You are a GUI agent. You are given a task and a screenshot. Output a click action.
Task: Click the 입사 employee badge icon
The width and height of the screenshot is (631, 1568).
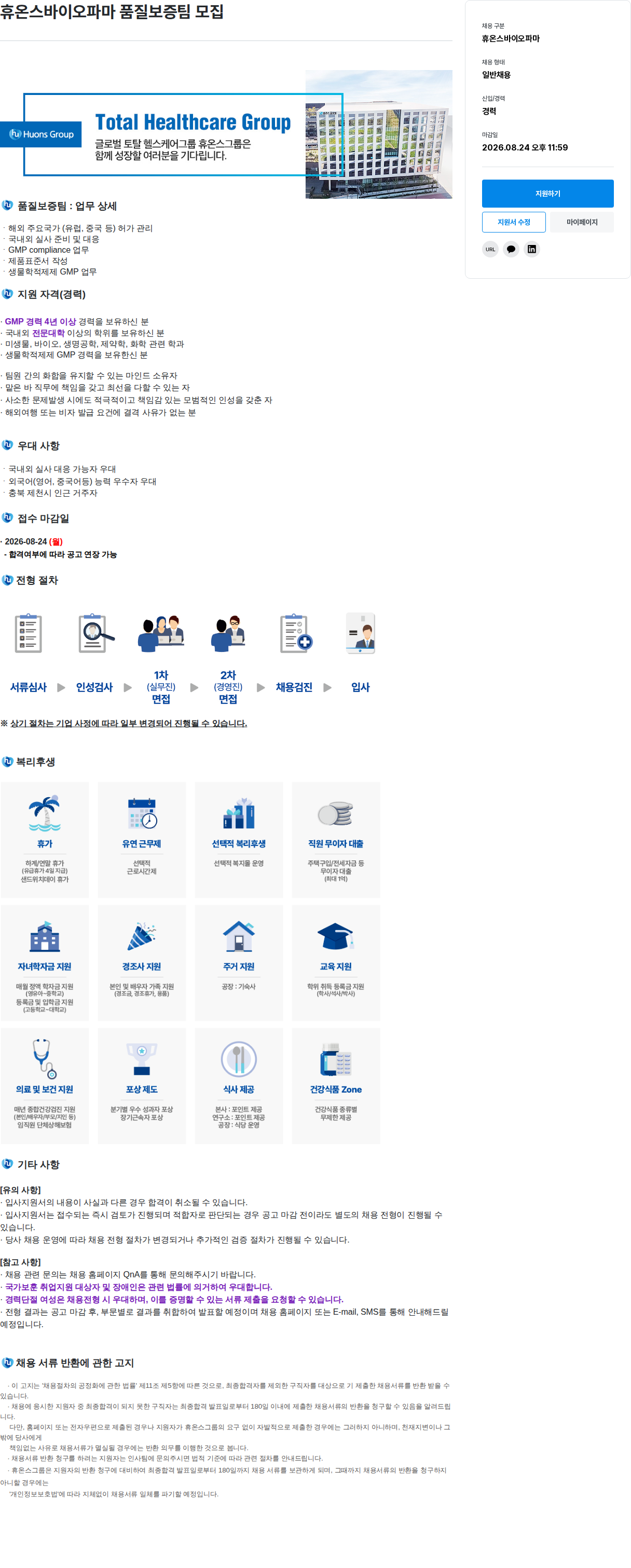click(361, 634)
